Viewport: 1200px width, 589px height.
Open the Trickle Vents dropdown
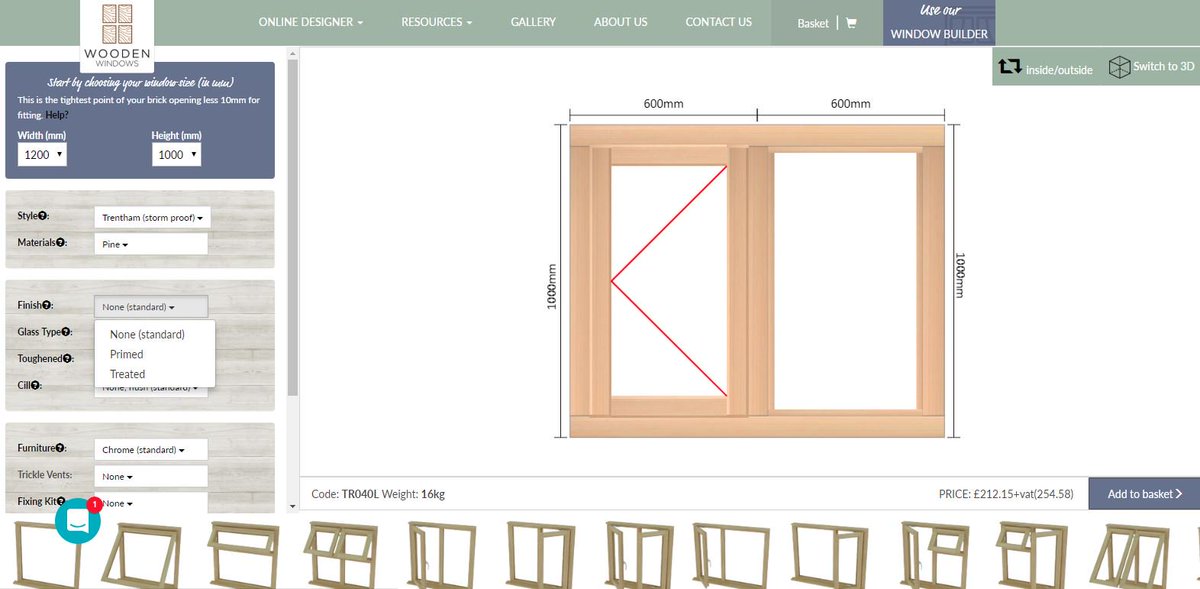point(151,477)
